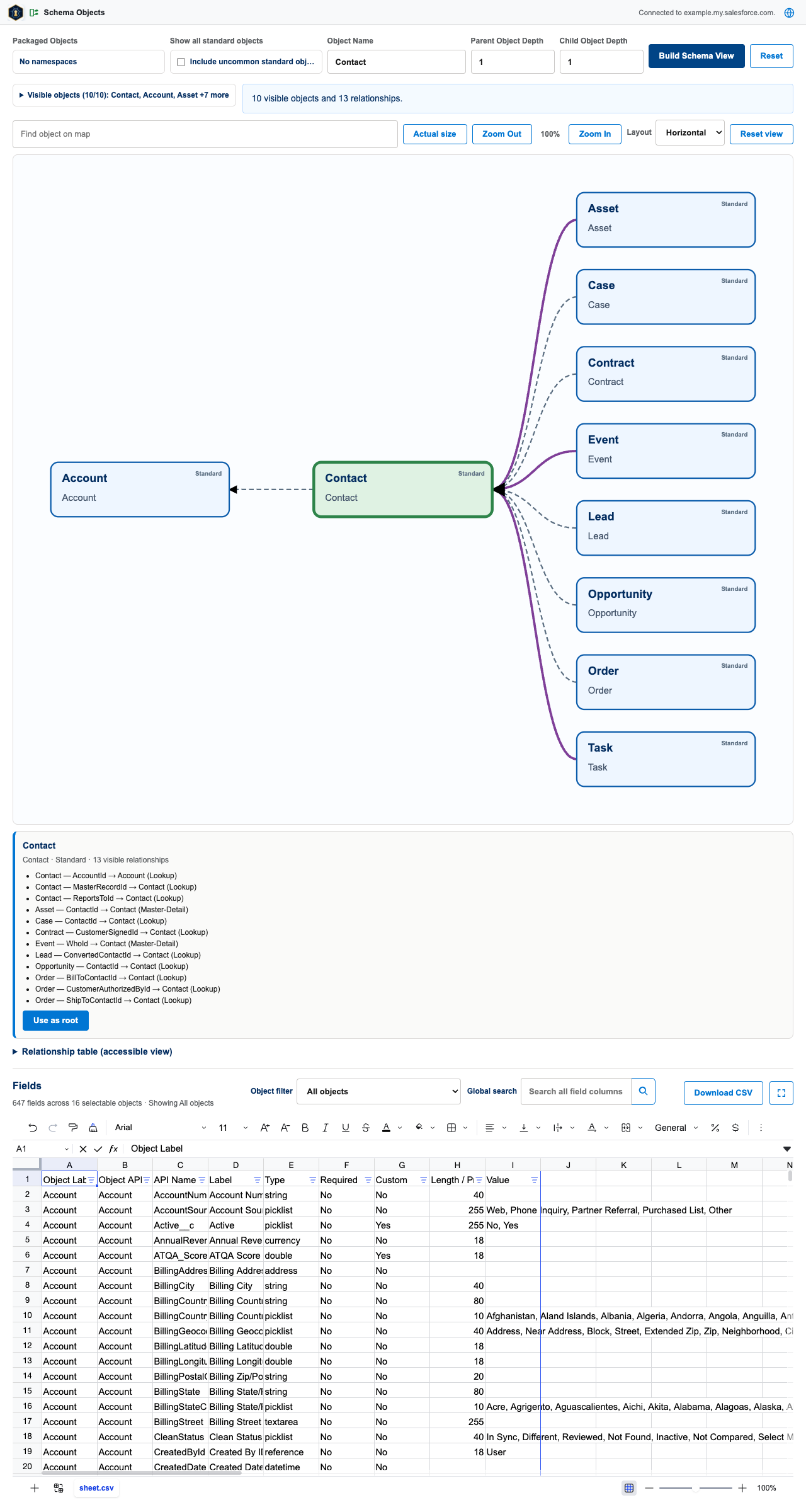Open the cell borders tool
Image resolution: width=806 pixels, height=1512 pixels.
point(451,1128)
